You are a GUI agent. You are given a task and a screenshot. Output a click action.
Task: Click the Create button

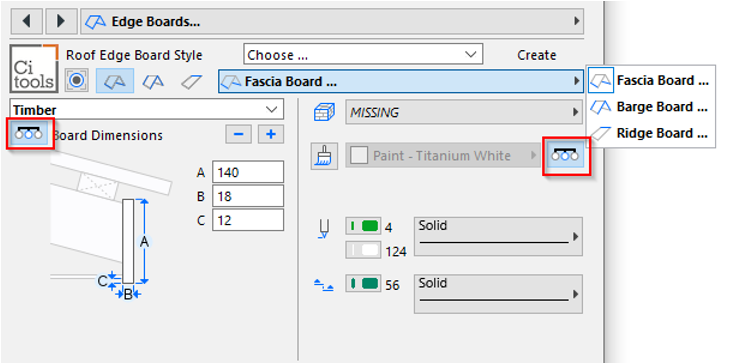[536, 55]
